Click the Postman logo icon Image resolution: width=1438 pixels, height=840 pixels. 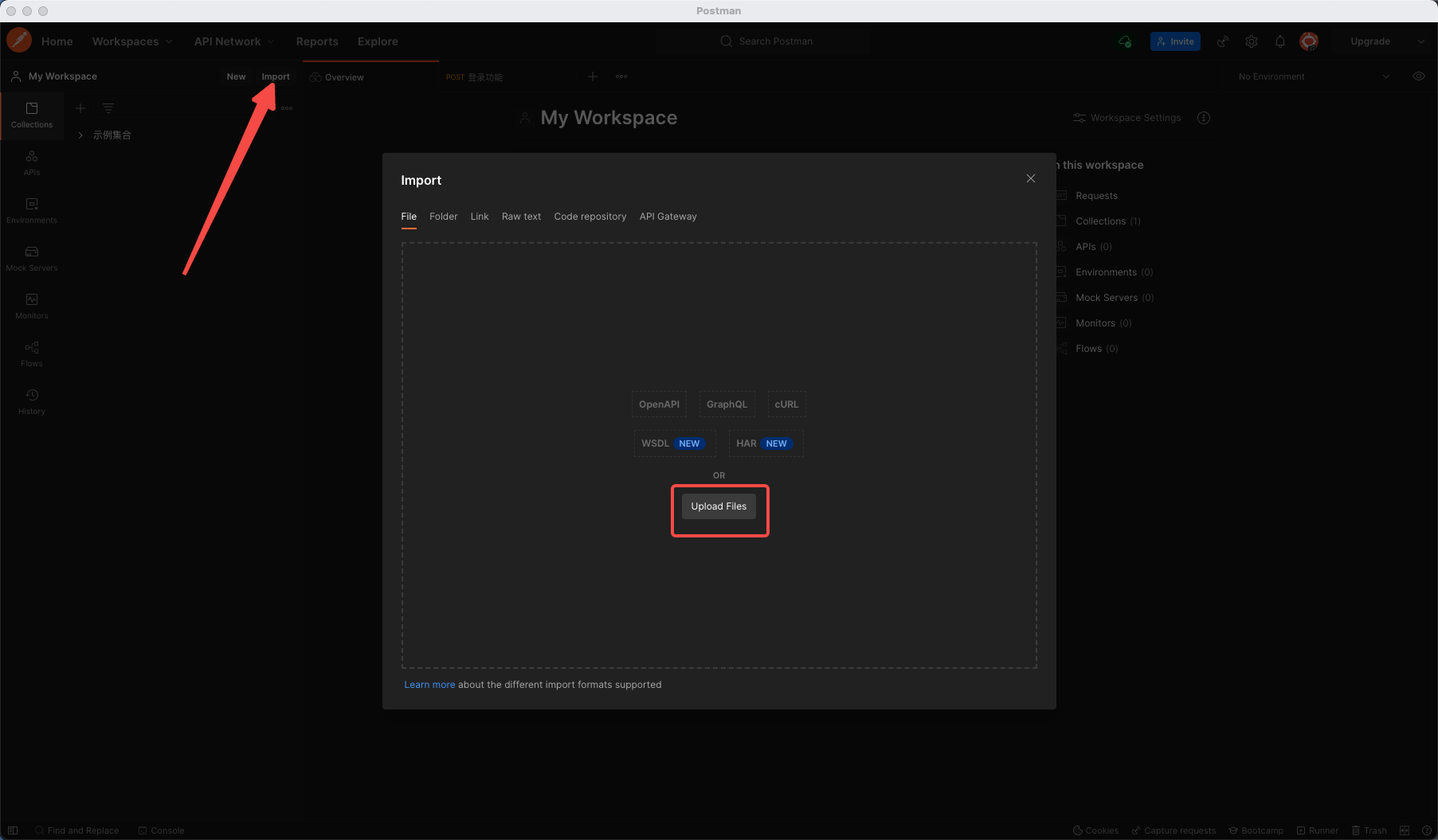click(19, 40)
